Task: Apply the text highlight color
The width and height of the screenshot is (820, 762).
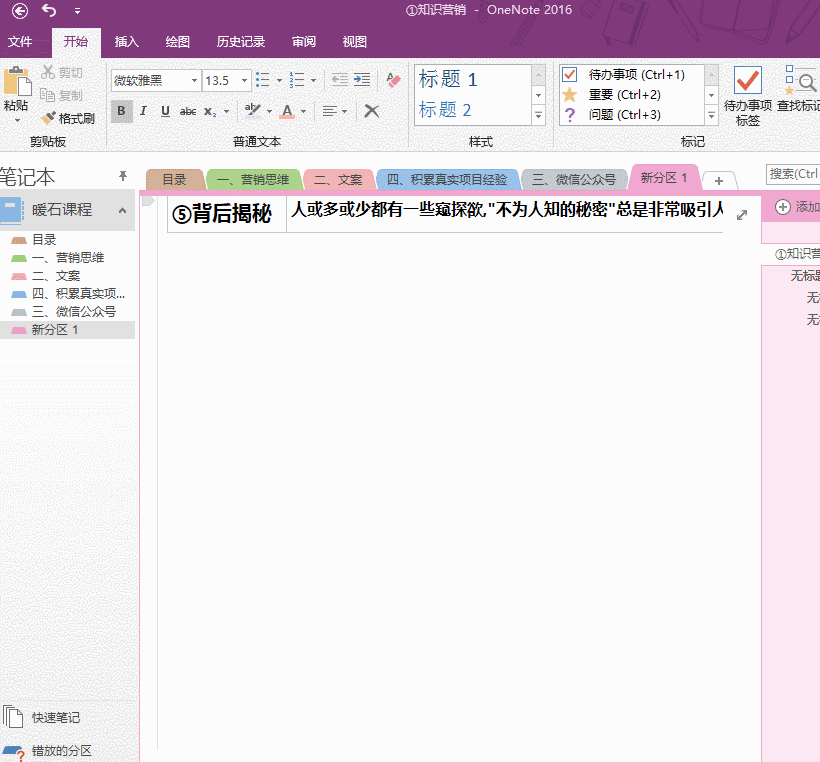Action: [253, 110]
